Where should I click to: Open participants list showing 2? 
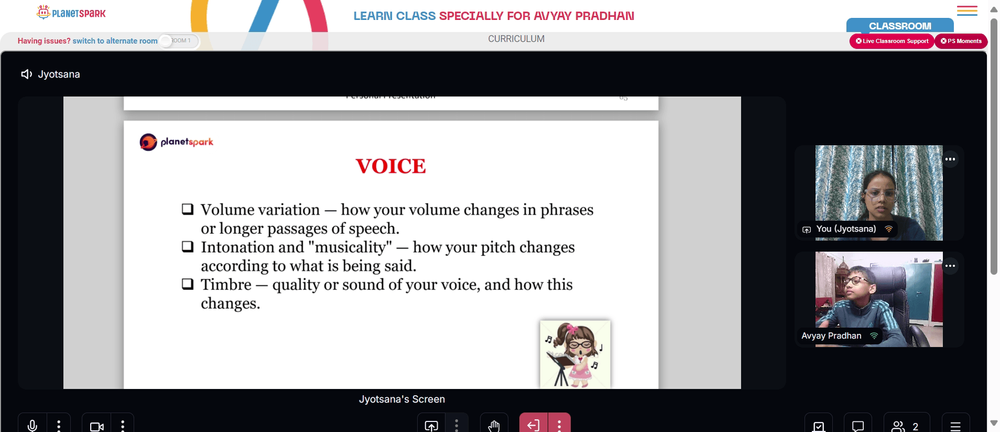point(906,425)
